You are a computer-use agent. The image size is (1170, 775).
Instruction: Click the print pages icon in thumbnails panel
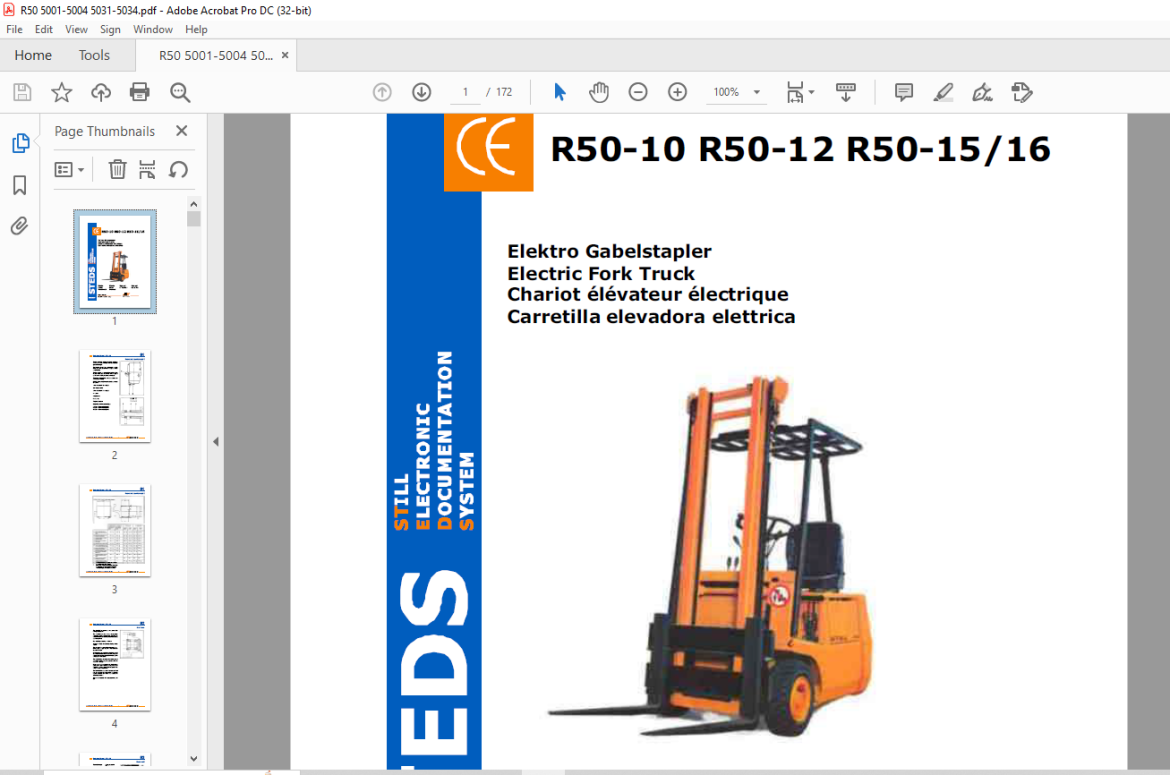coord(147,169)
